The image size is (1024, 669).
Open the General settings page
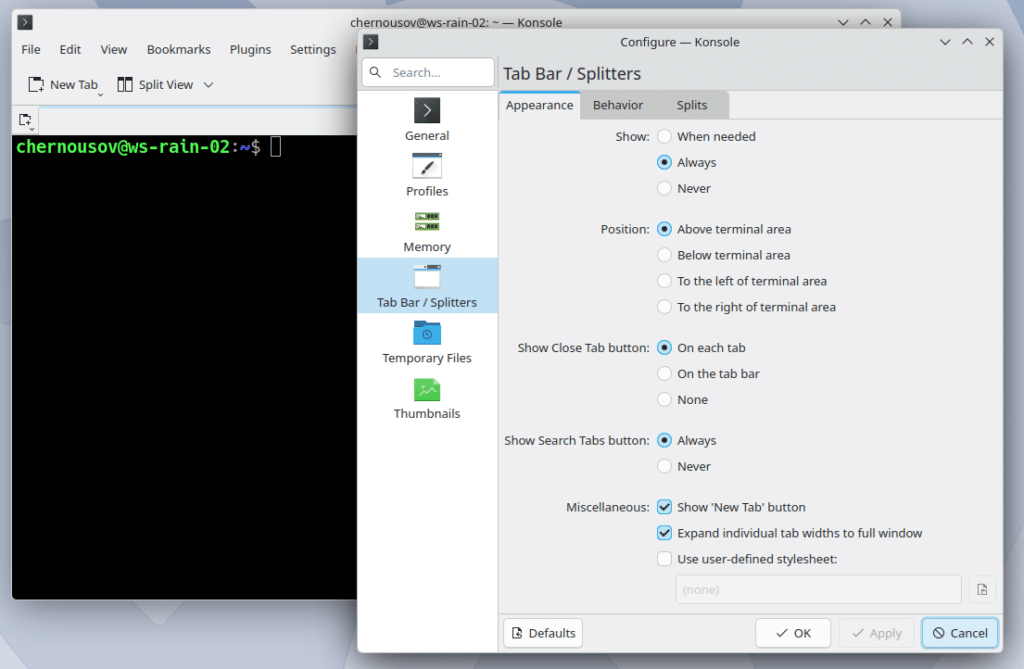(x=427, y=119)
